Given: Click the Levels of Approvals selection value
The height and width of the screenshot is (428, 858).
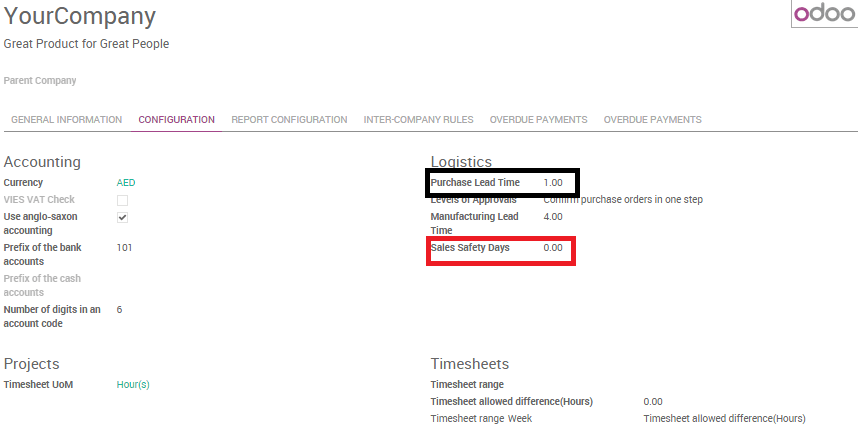Looking at the screenshot, I should click(x=623, y=200).
